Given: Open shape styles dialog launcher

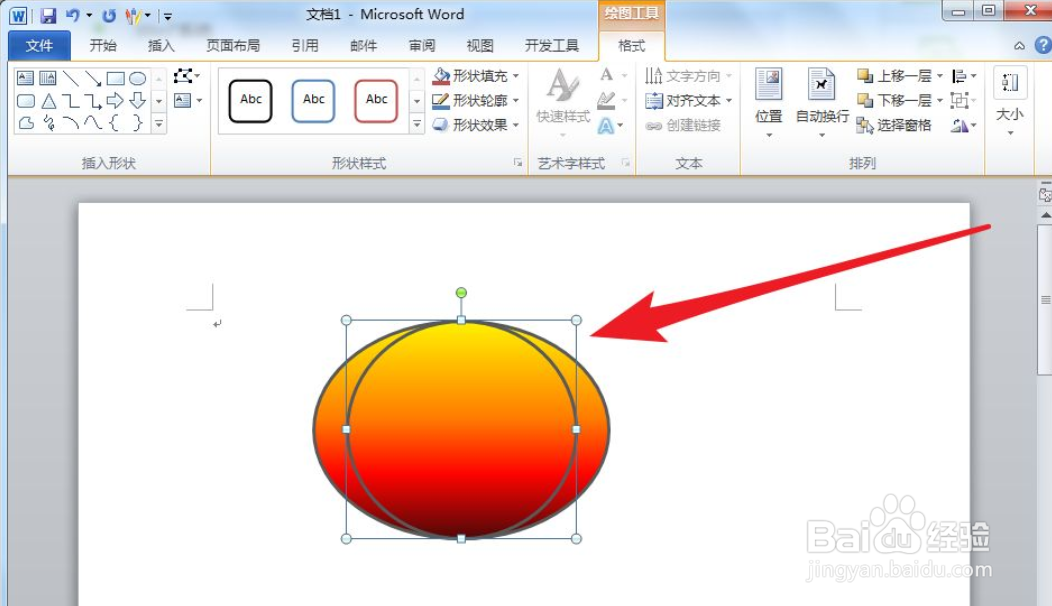Looking at the screenshot, I should 517,162.
